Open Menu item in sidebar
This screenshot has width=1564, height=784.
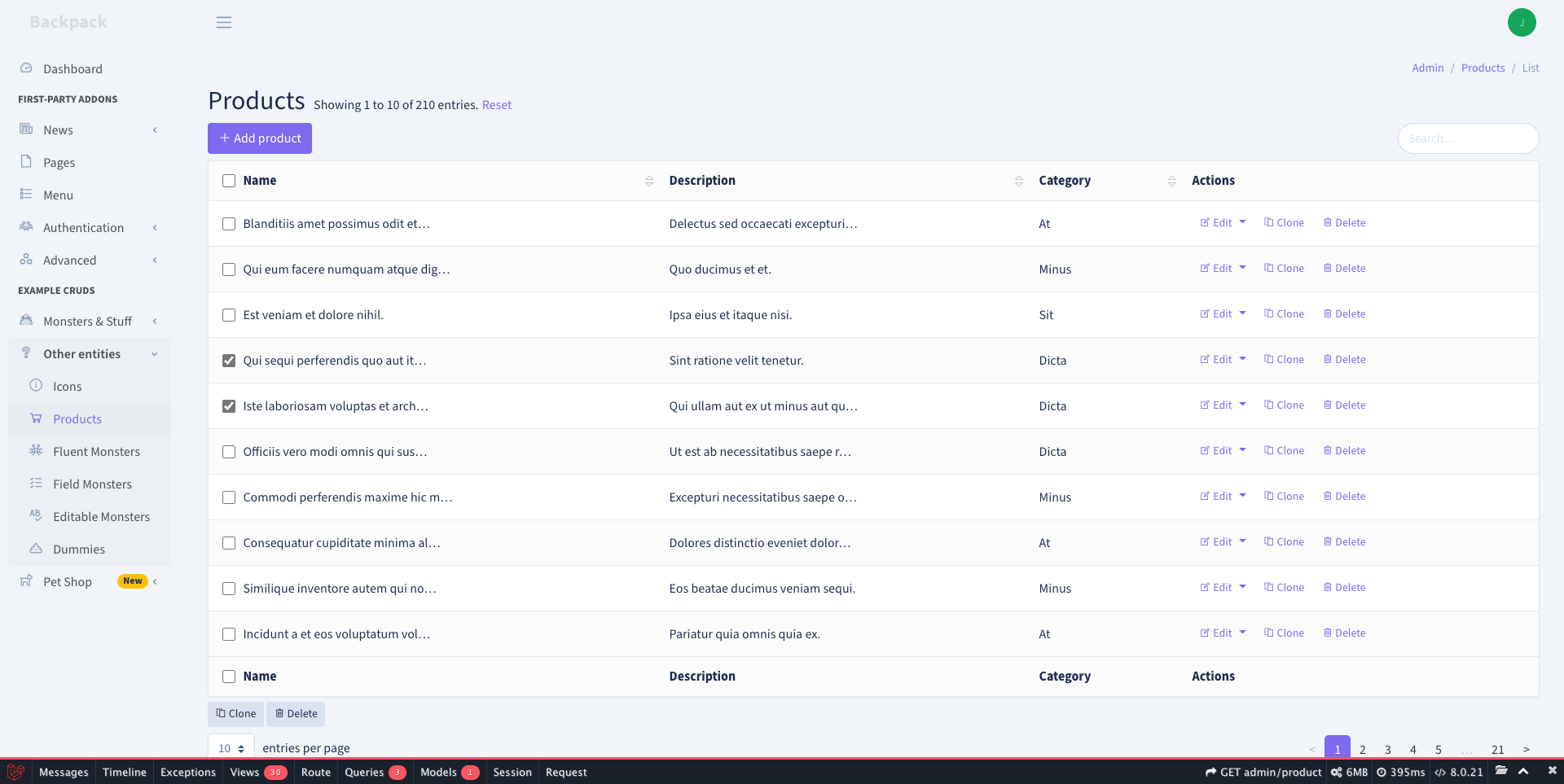[x=90, y=195]
